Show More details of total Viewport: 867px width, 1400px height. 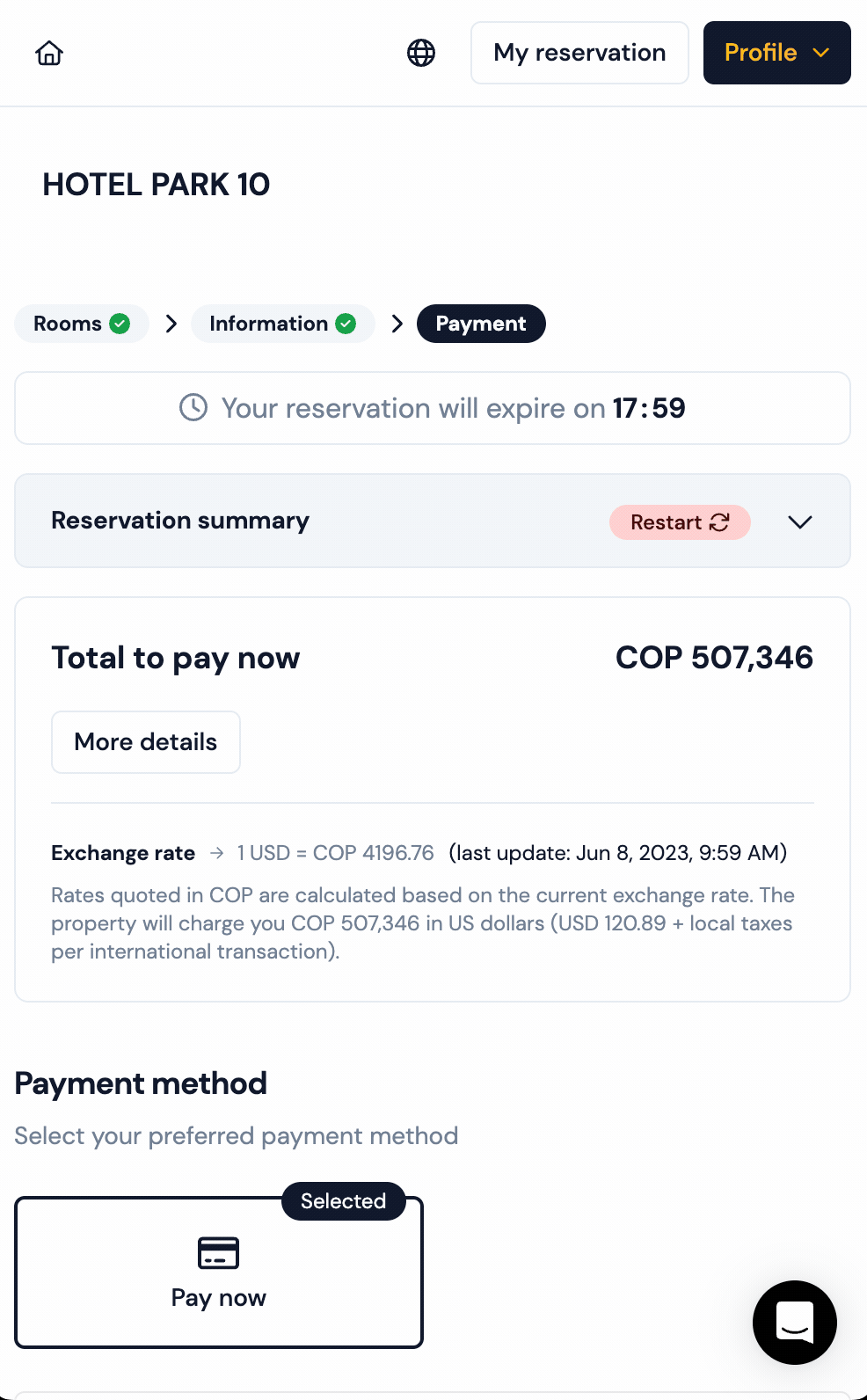[x=146, y=742]
